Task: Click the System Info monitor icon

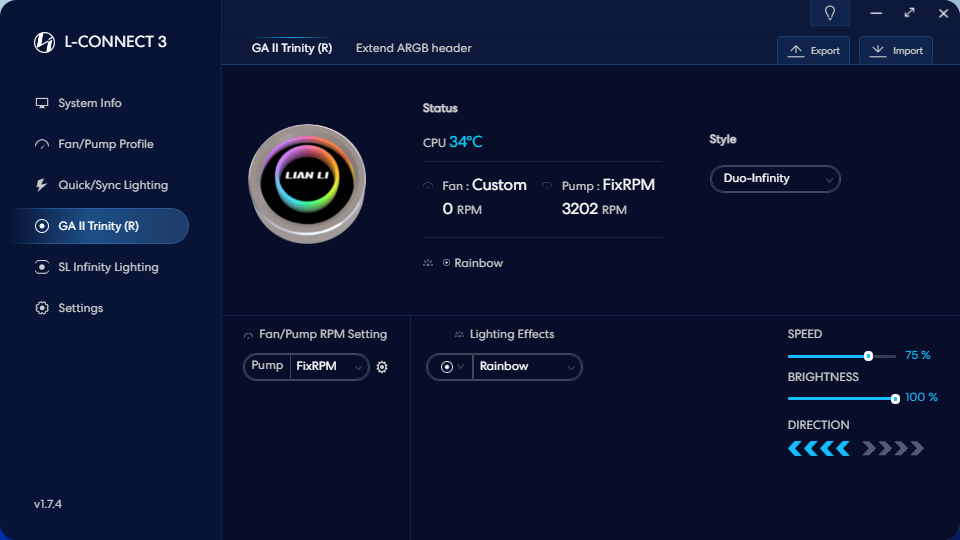Action: click(42, 103)
